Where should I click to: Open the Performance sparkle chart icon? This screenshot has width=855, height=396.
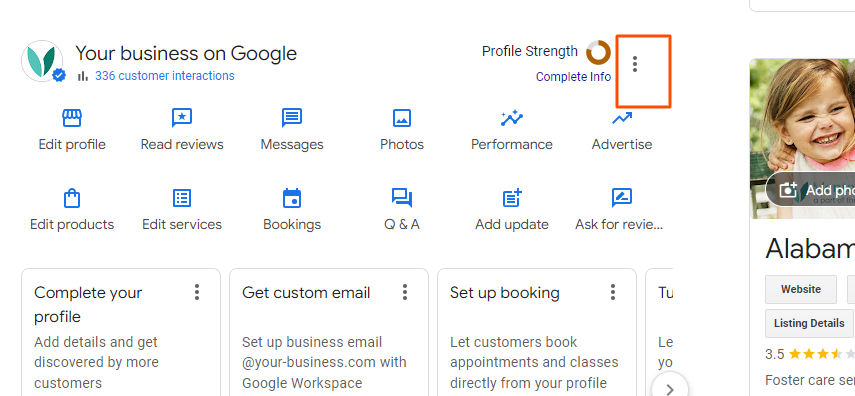(512, 118)
